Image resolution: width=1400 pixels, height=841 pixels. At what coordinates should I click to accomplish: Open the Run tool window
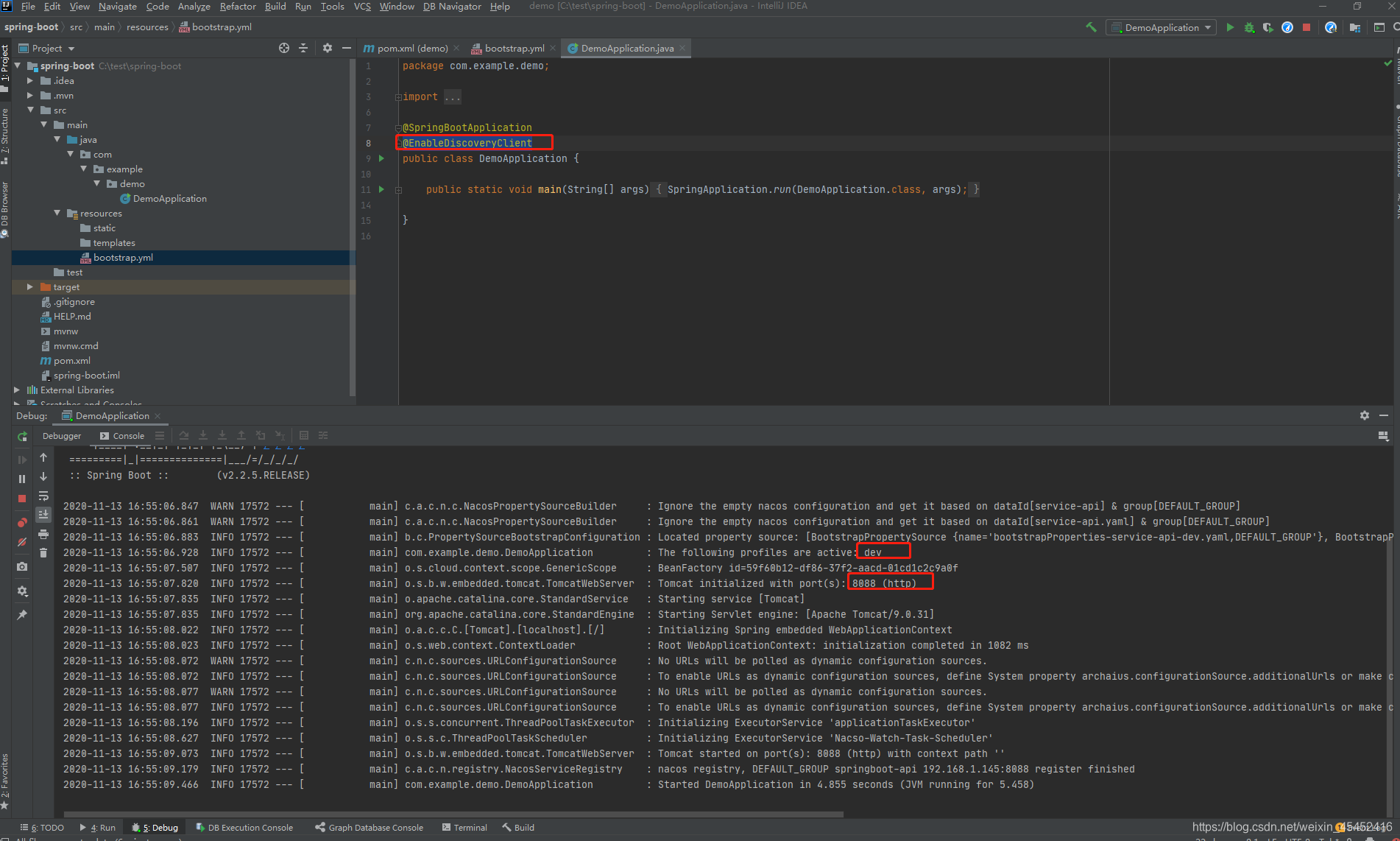pyautogui.click(x=98, y=828)
